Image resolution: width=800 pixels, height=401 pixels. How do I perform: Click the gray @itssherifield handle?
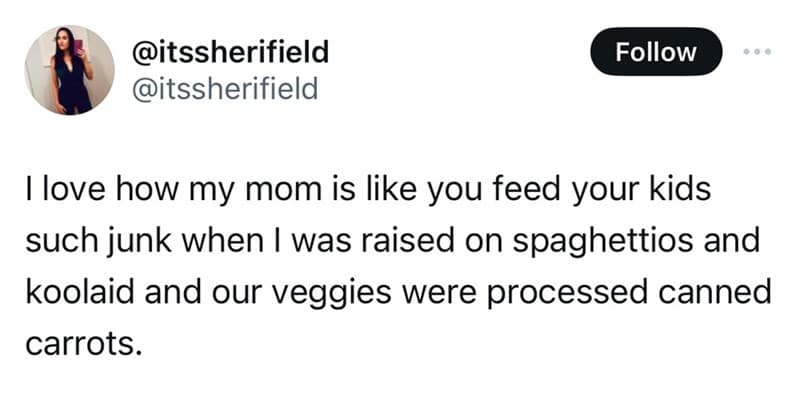pos(225,90)
